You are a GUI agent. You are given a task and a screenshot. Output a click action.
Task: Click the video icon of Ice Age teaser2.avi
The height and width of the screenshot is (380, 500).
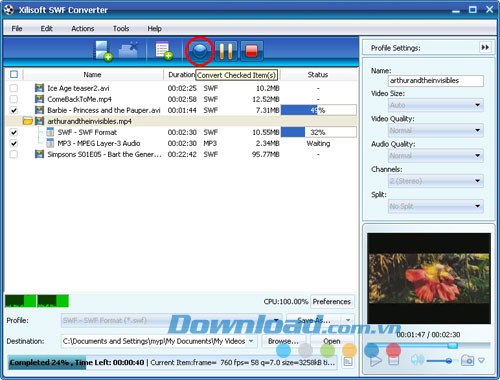click(x=39, y=88)
